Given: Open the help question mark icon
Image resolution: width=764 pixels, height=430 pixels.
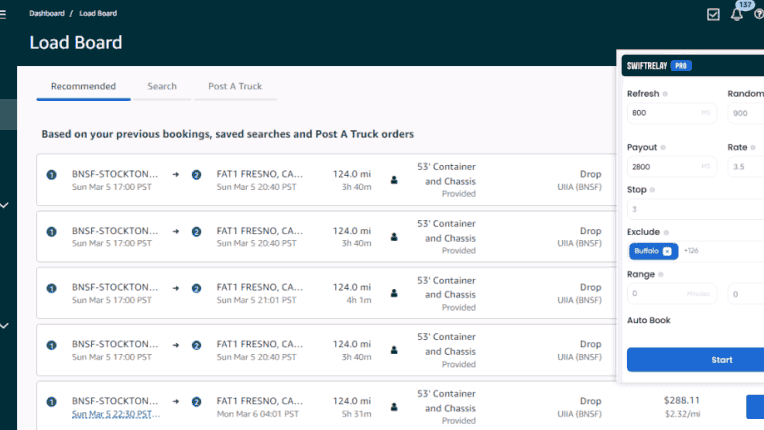Looking at the screenshot, I should [x=759, y=14].
